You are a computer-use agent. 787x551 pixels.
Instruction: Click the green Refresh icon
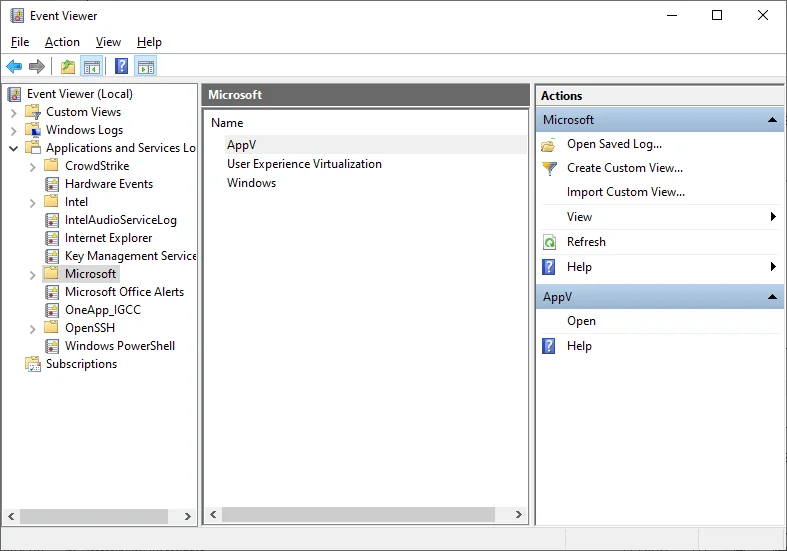click(550, 242)
